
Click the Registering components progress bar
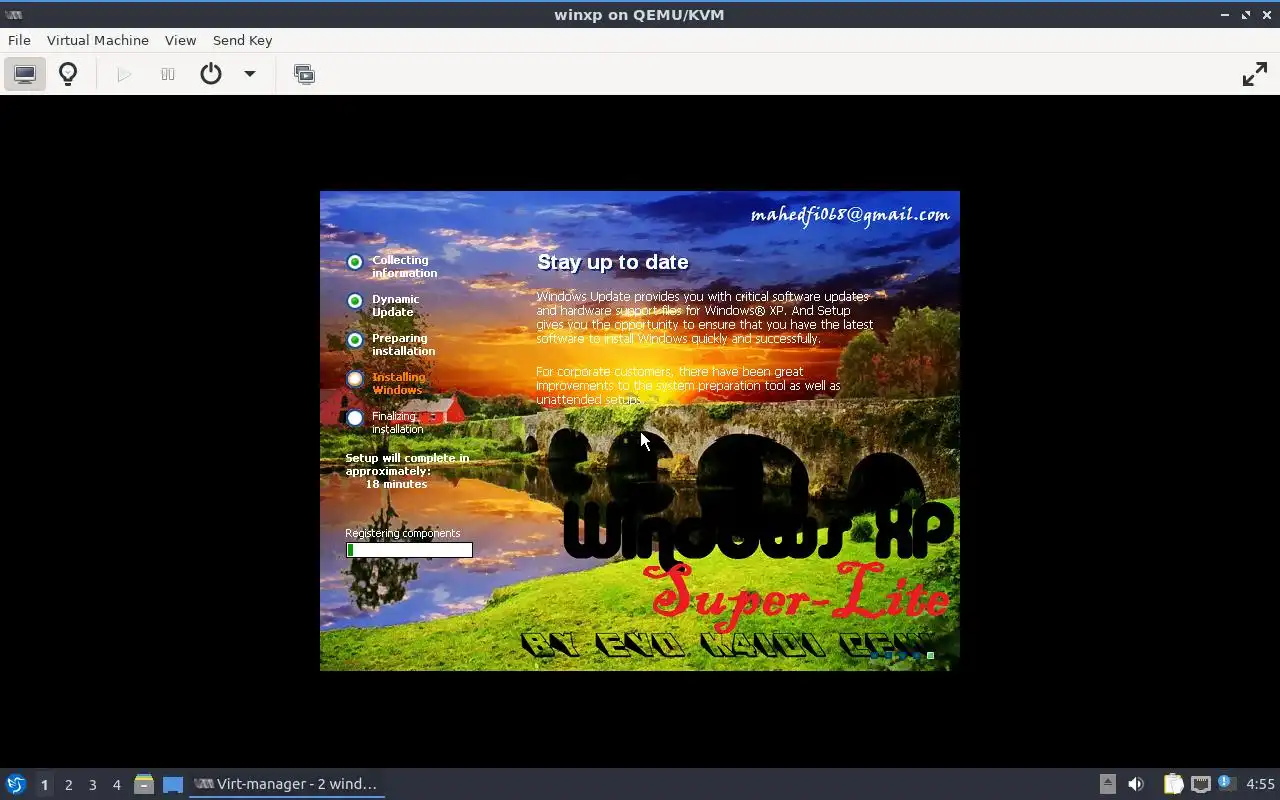tap(409, 550)
